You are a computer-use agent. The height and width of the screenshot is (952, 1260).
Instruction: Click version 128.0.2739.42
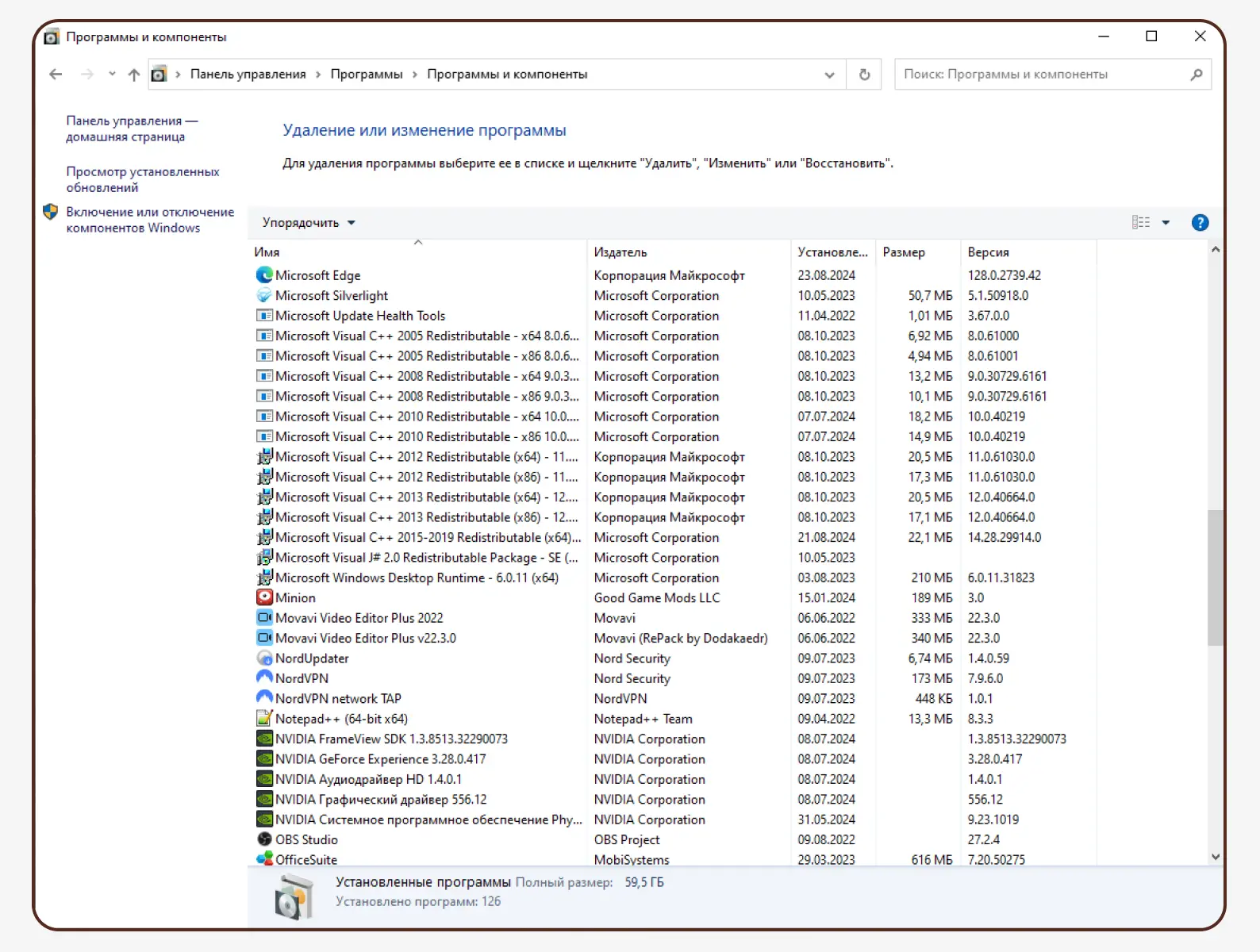[x=1005, y=275]
